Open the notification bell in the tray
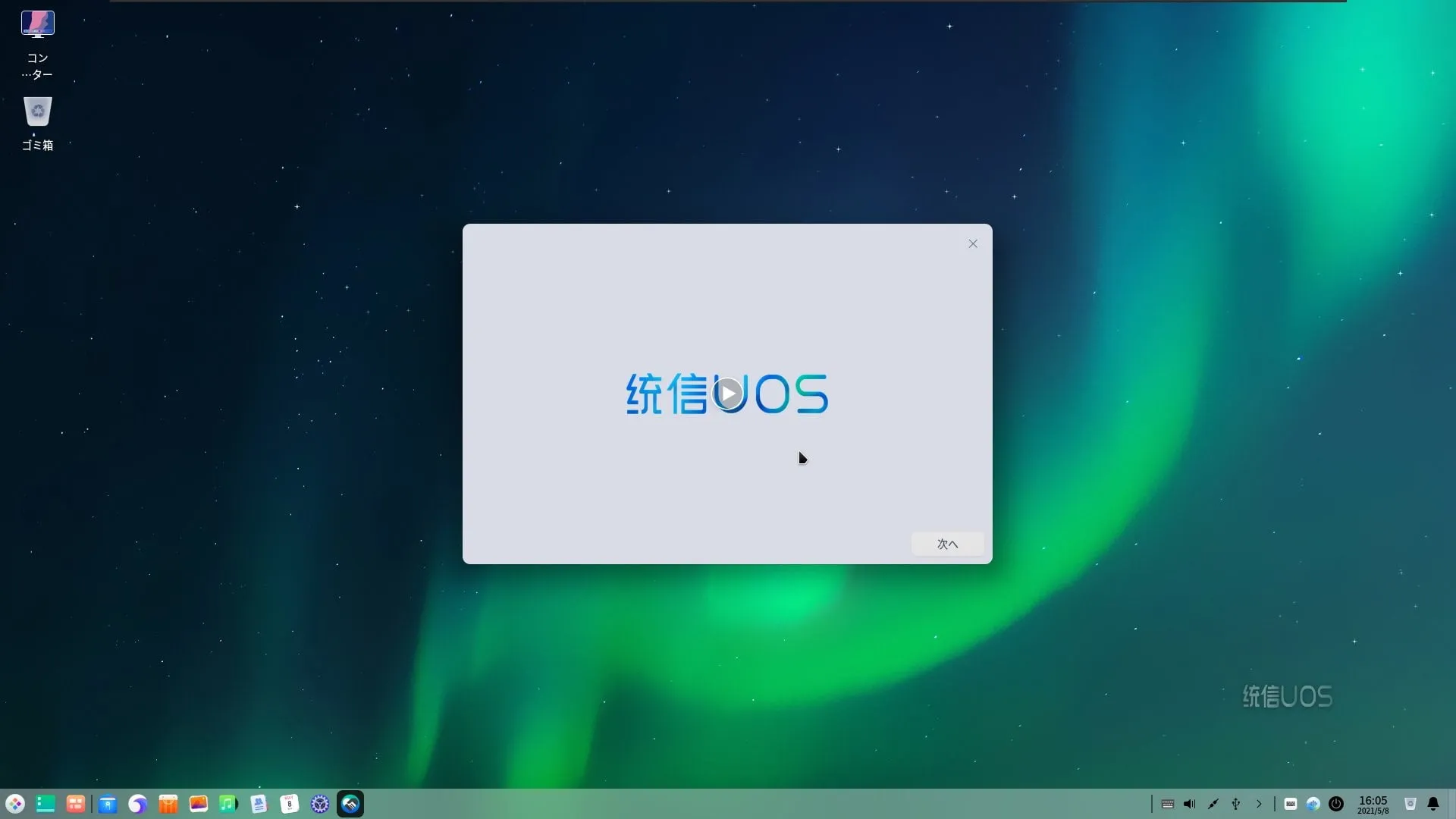1456x819 pixels. [1433, 804]
